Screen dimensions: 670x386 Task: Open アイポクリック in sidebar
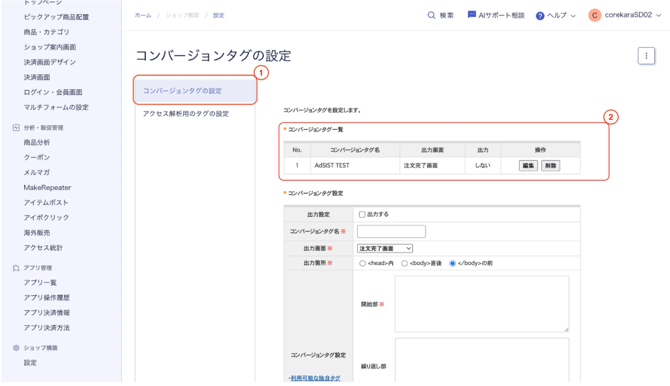pos(46,218)
